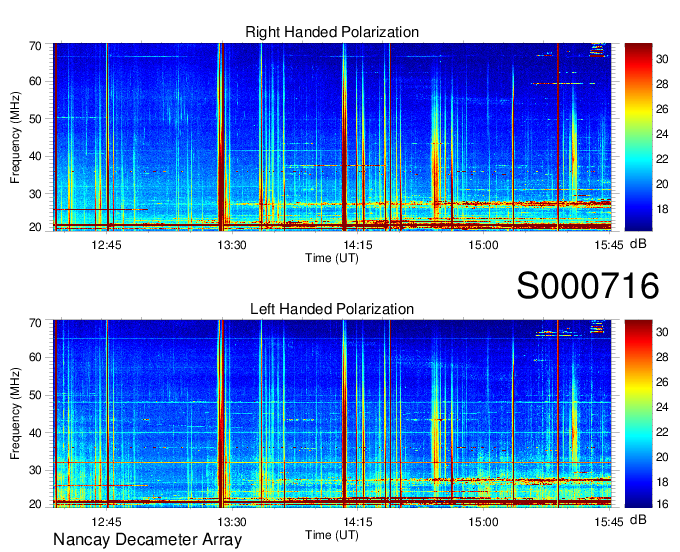Click the bottom plot 'Frequency (MHz)' label
The image size is (680, 552).
pyautogui.click(x=15, y=414)
